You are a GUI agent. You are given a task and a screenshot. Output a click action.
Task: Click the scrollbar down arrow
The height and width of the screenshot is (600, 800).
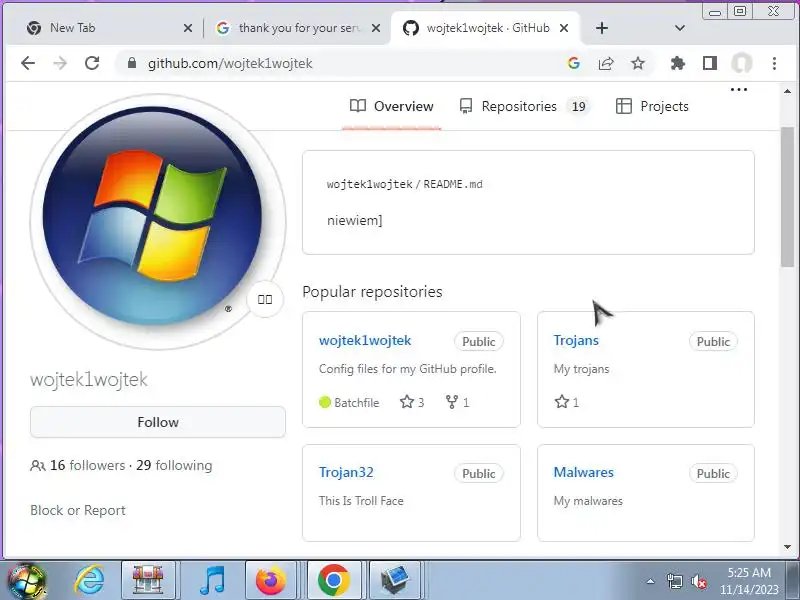788,547
